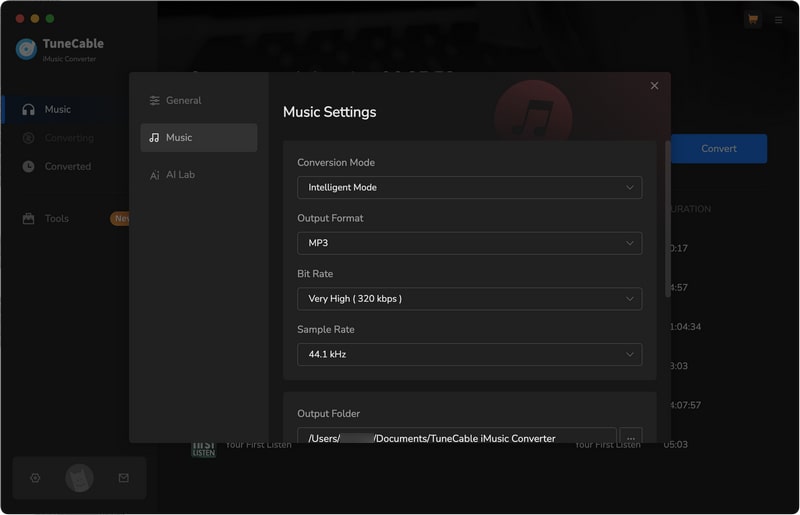800x515 pixels.
Task: Click the toolbox icon beside Tools
Action: point(29,218)
